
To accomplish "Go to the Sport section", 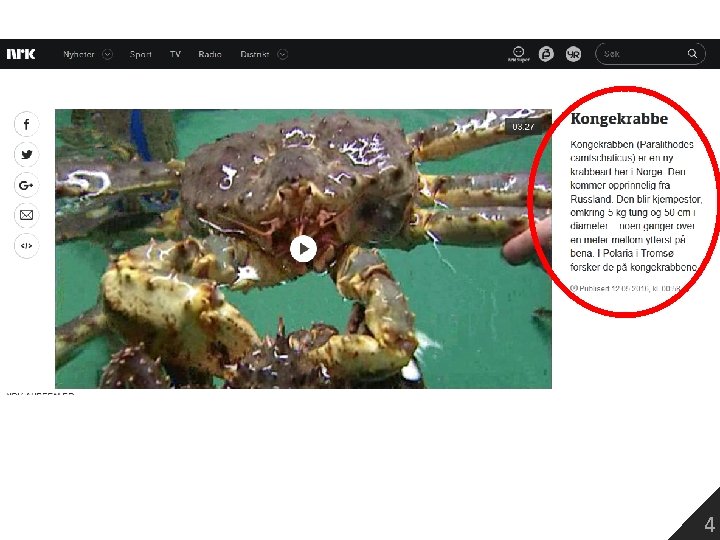I will click(141, 54).
